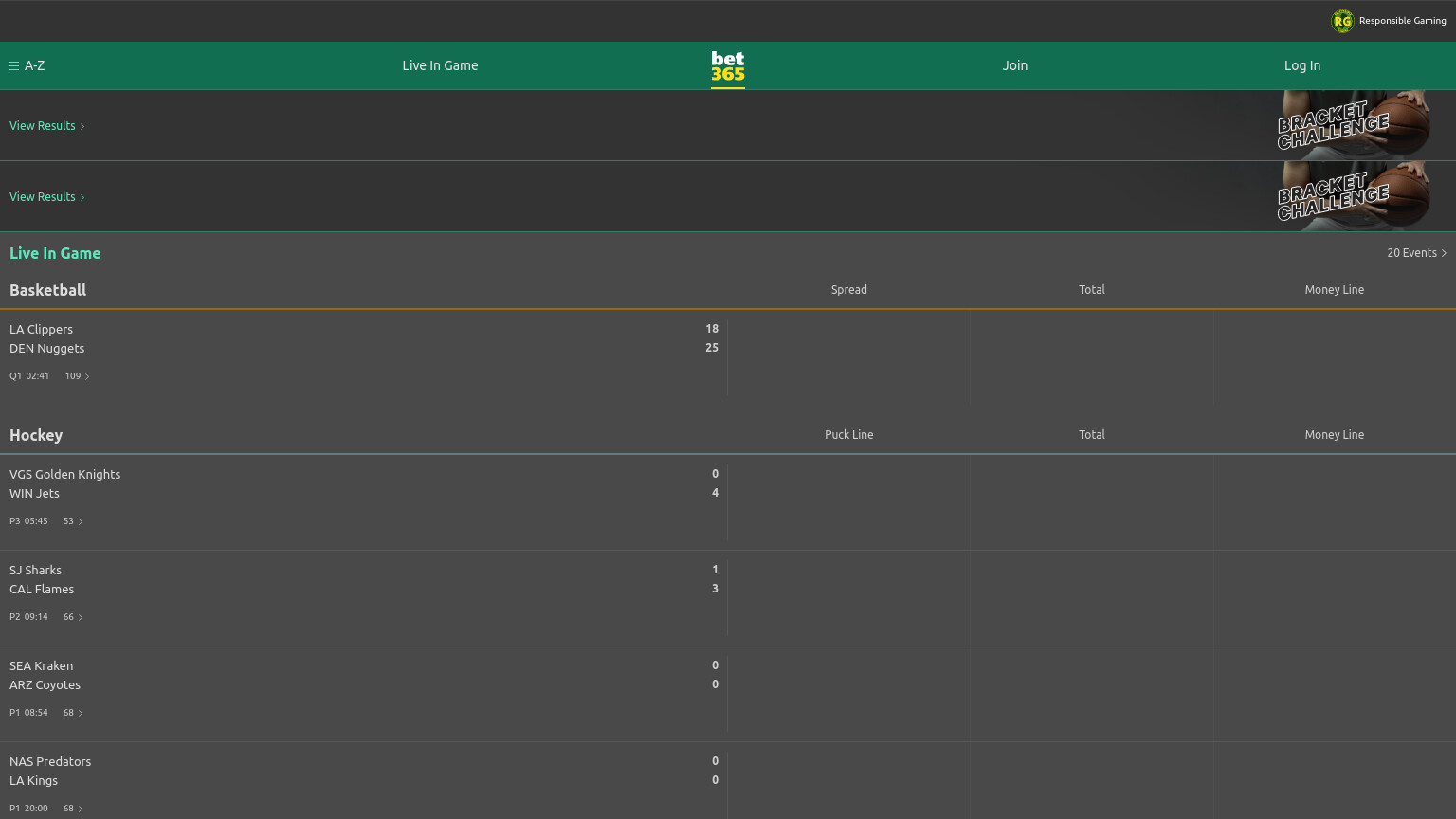Open the A-Z hamburger menu icon
This screenshot has height=819, width=1456.
point(14,66)
